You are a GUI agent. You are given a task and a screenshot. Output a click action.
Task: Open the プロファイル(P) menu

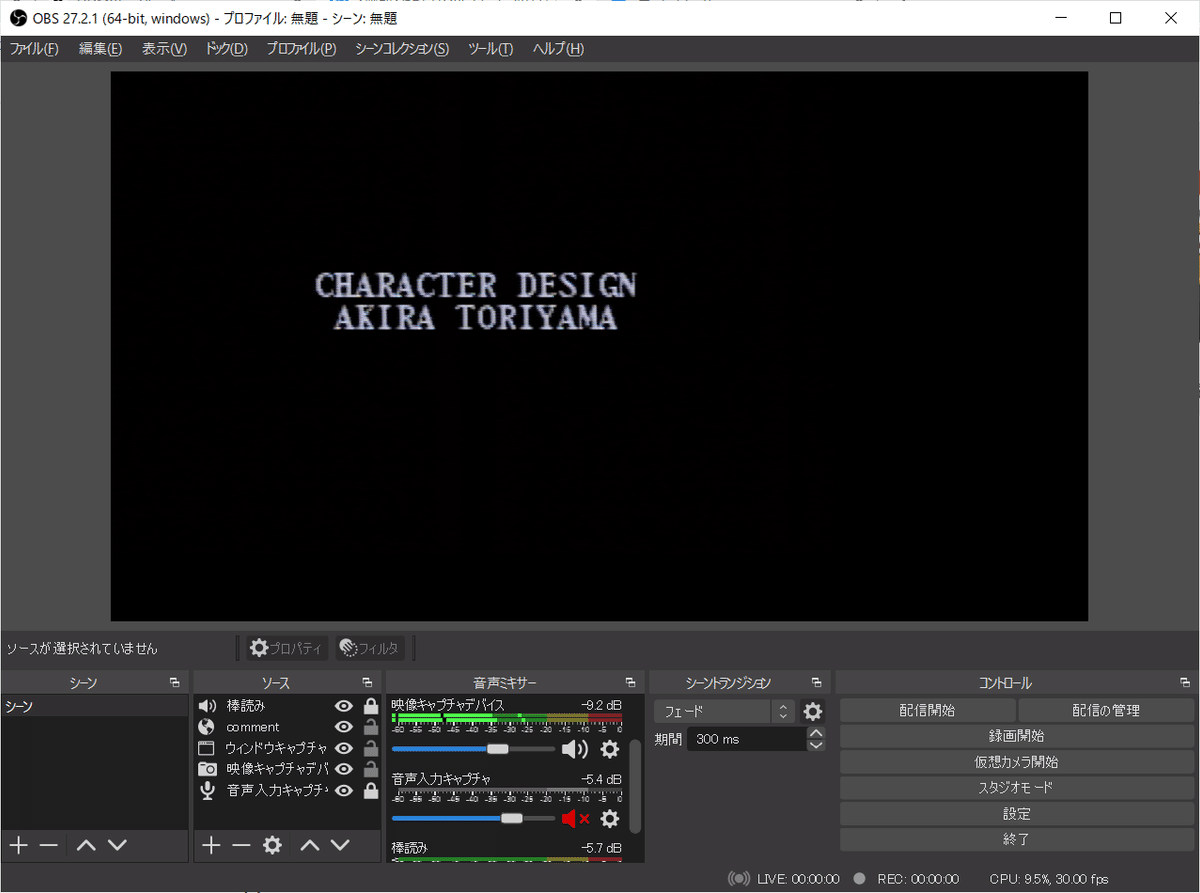[301, 49]
